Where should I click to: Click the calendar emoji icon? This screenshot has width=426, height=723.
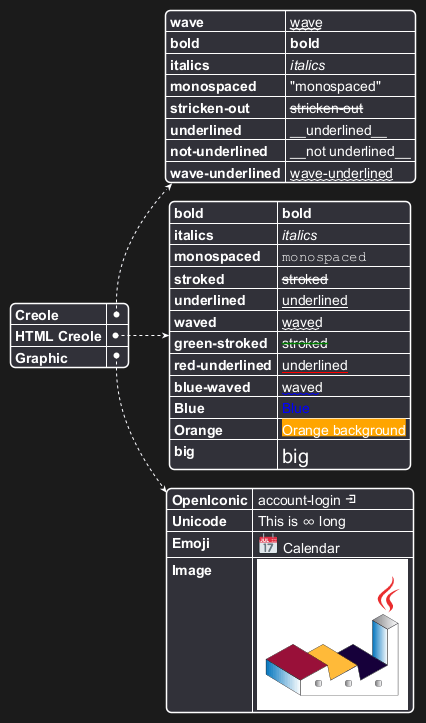[x=268, y=544]
